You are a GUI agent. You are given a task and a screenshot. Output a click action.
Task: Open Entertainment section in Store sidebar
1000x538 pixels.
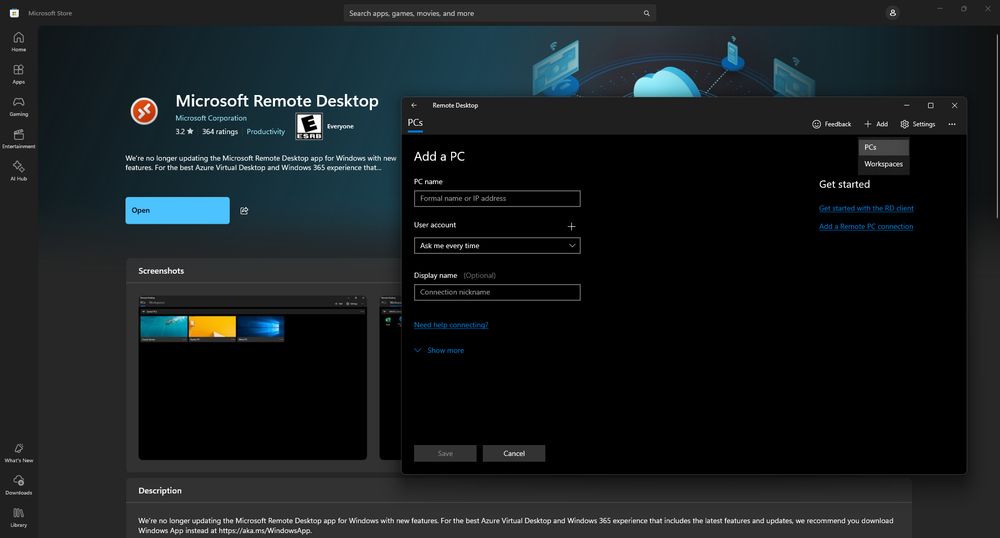tap(18, 138)
